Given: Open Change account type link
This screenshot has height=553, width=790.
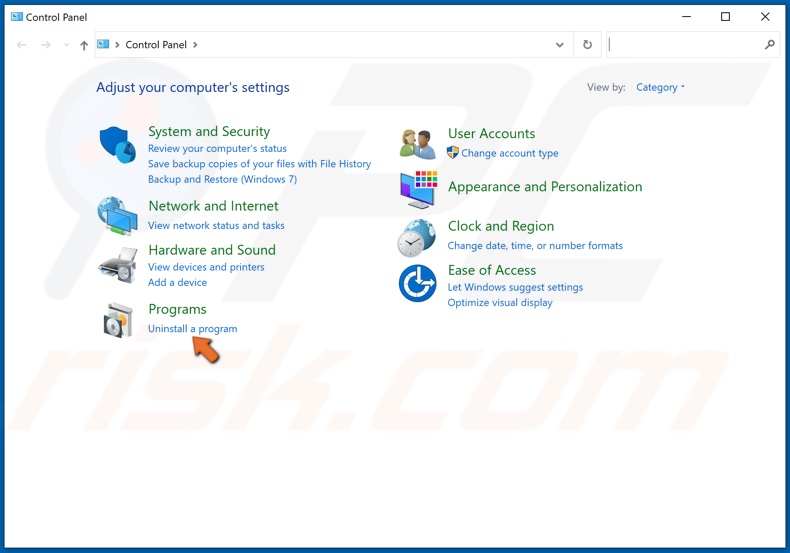Looking at the screenshot, I should [x=509, y=154].
